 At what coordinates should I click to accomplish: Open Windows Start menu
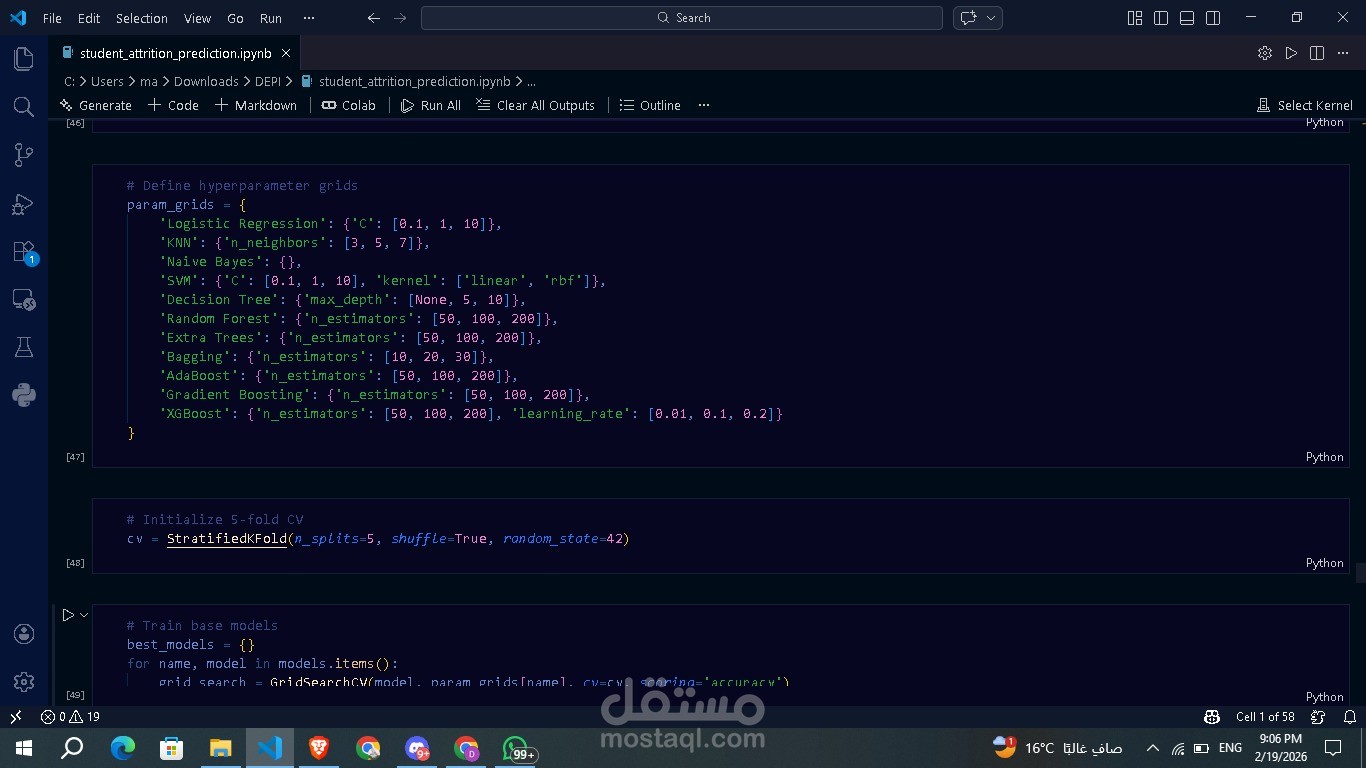[x=24, y=747]
